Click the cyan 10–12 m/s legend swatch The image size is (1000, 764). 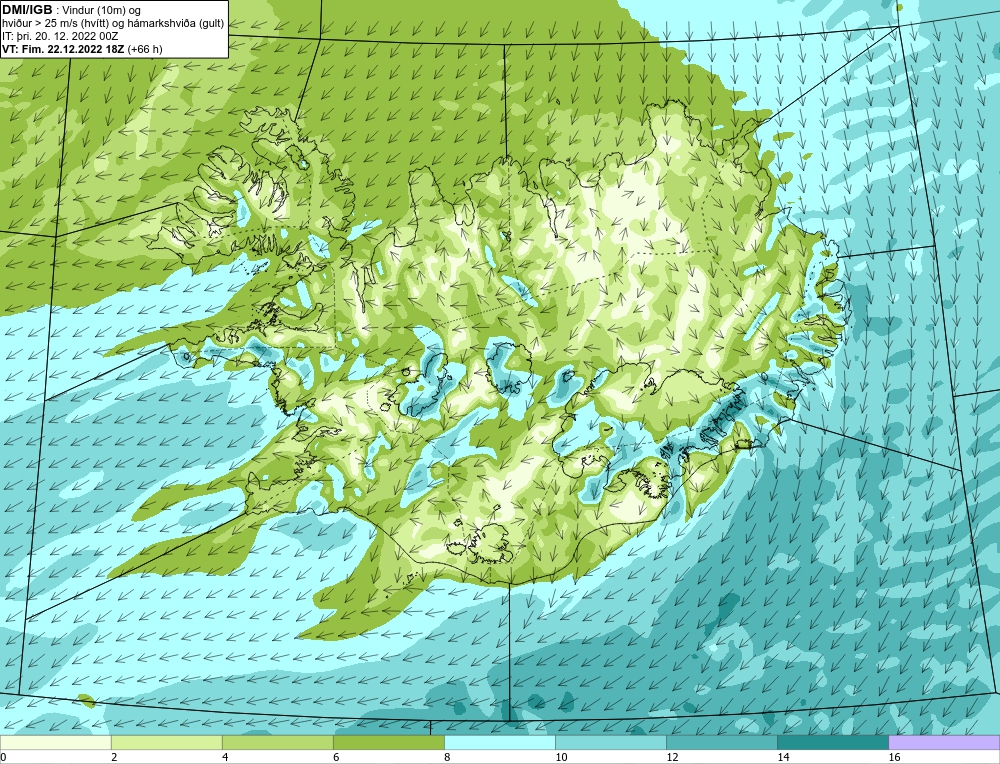point(610,742)
